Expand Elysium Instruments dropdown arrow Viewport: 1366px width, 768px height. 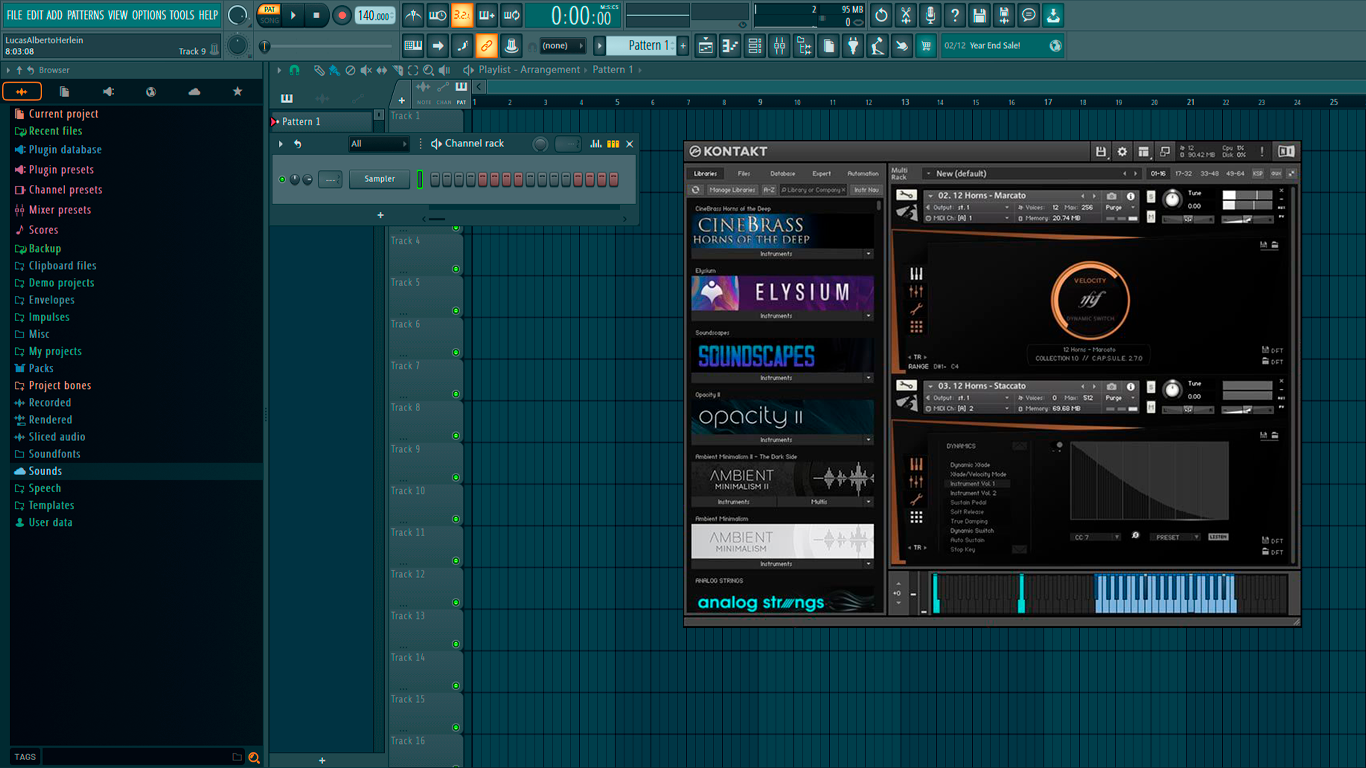[x=868, y=316]
